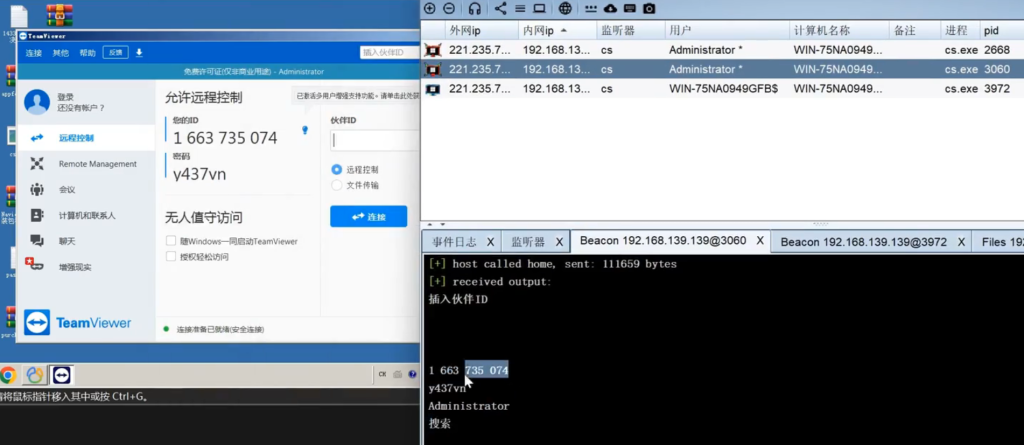Open listeners via the headphones icon
Screen dimensions: 1024x445
[x=475, y=8]
